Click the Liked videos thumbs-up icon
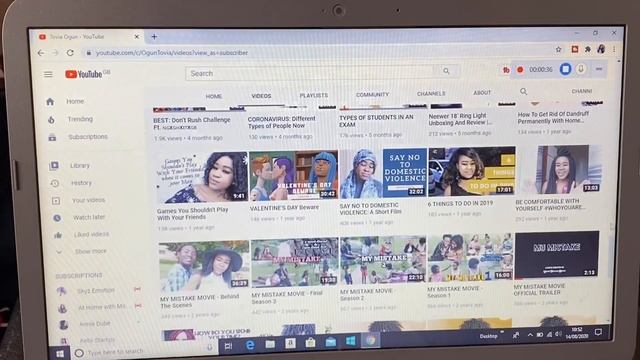Image resolution: width=640 pixels, height=360 pixels. 58,235
